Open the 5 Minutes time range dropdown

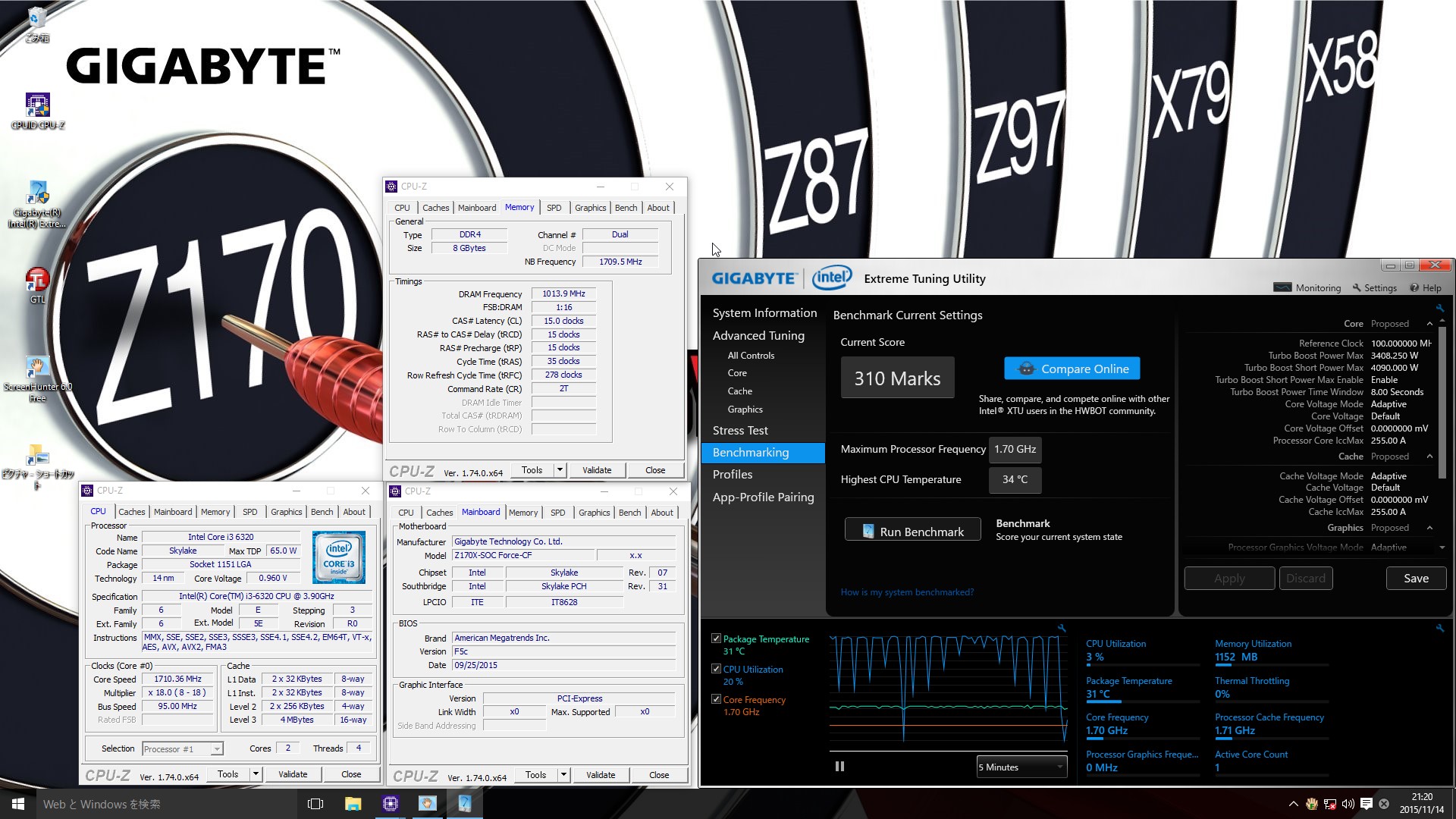[1021, 767]
